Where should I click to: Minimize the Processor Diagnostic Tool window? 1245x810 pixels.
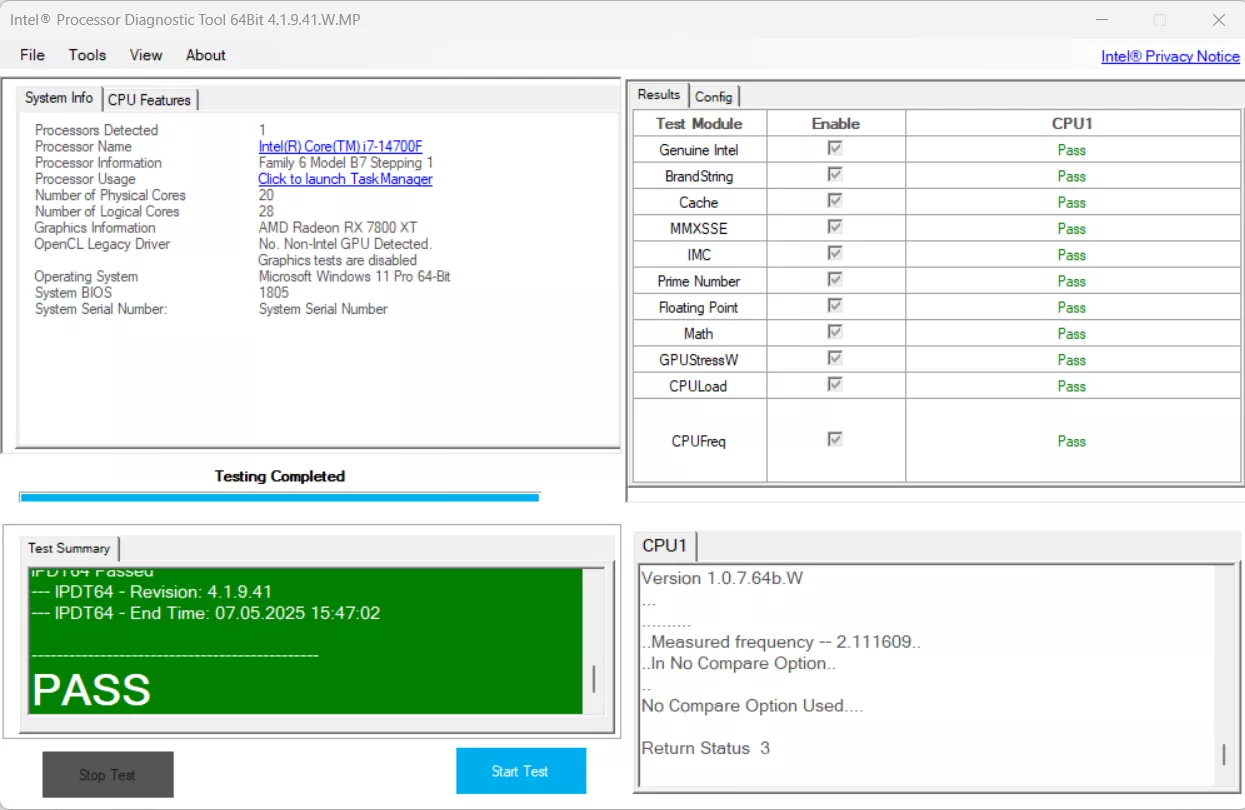click(1101, 19)
